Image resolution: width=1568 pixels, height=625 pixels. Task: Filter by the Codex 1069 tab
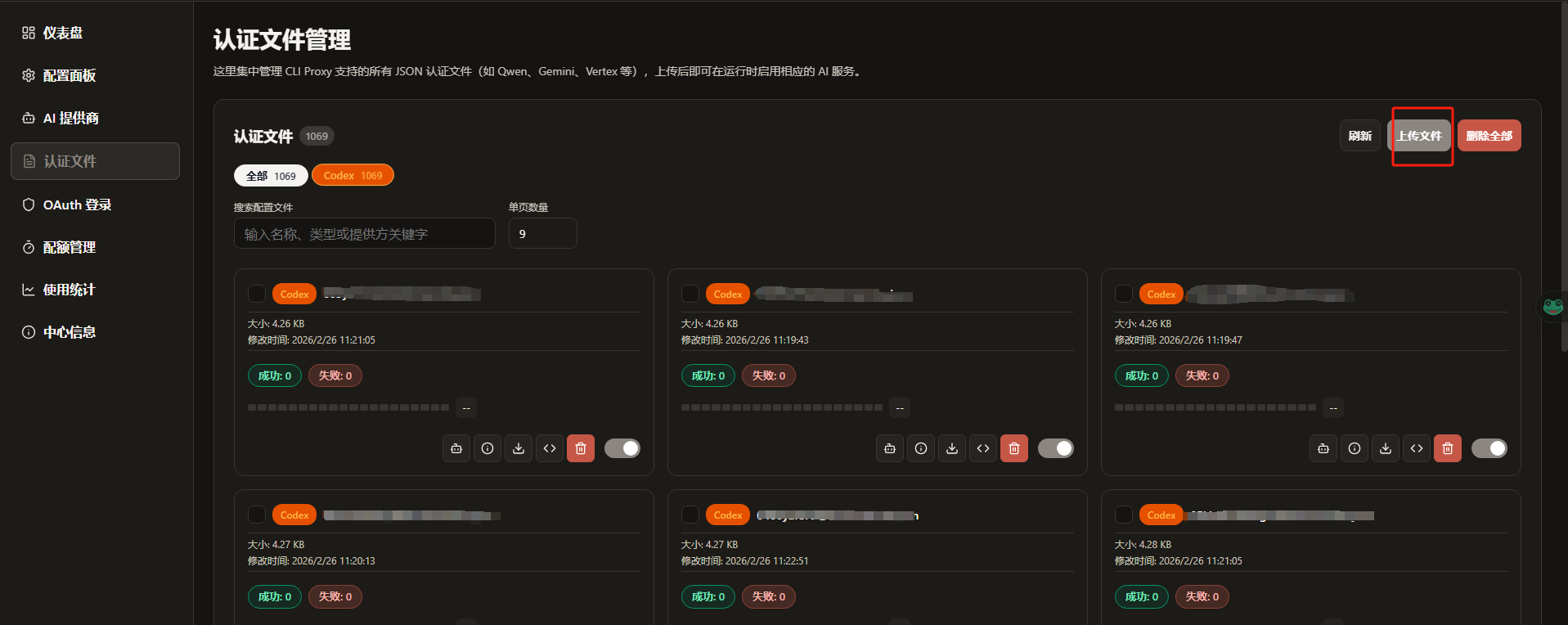(x=353, y=176)
